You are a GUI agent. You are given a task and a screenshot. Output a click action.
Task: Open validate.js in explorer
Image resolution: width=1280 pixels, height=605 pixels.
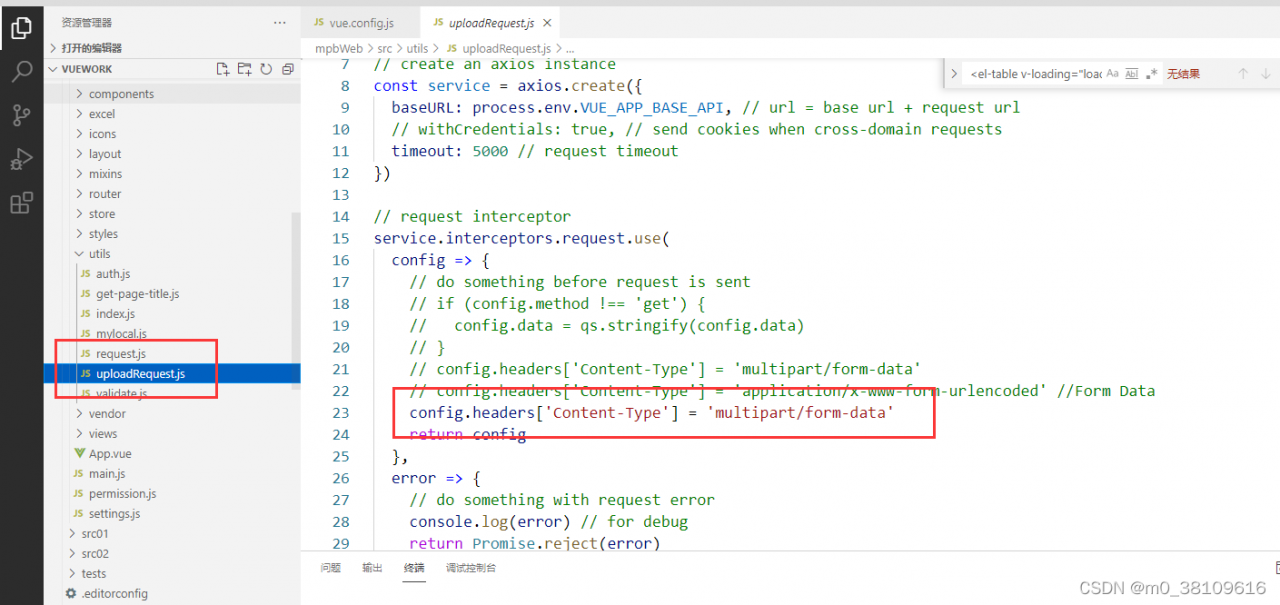(121, 394)
